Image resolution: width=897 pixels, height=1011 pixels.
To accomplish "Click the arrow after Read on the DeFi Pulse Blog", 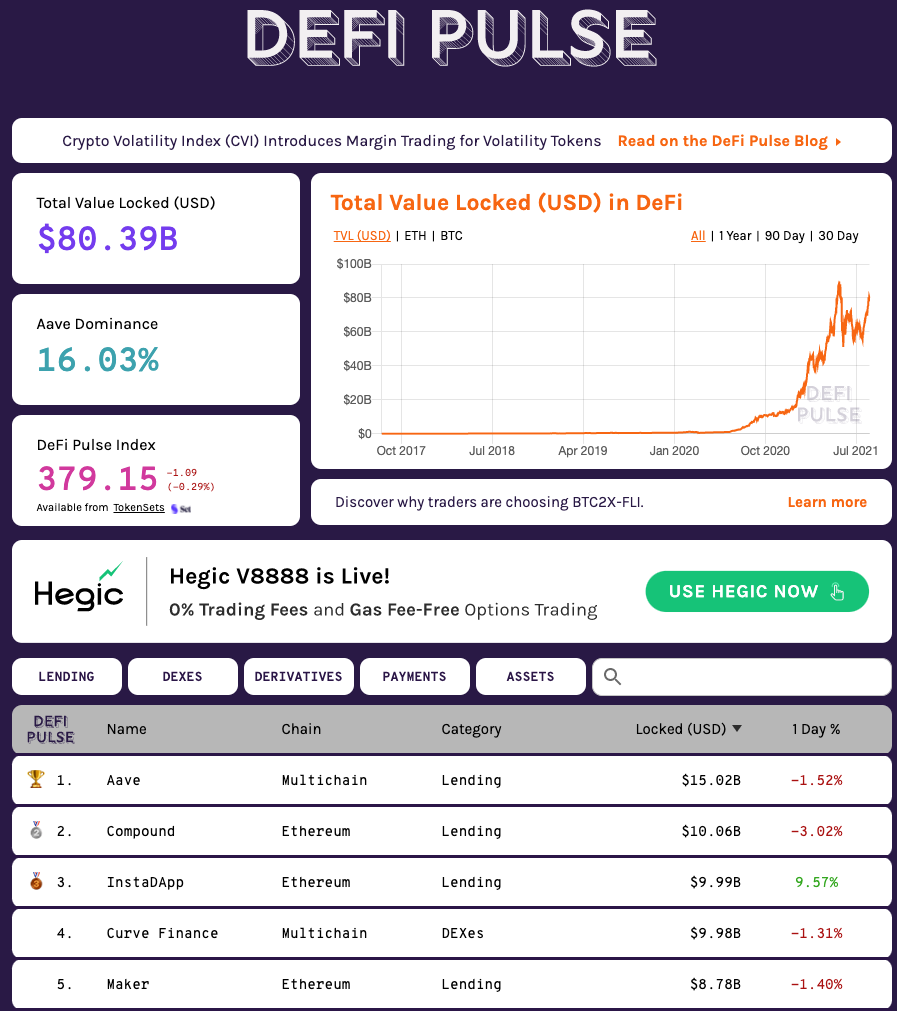I will 838,142.
